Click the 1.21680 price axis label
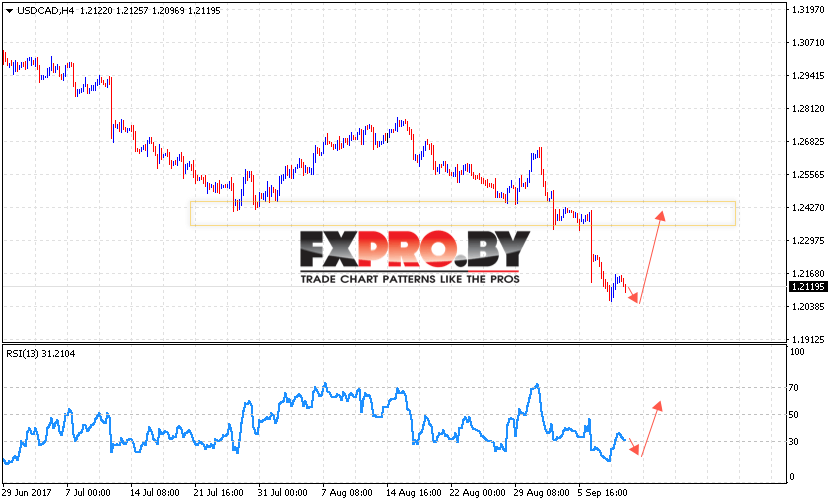 pos(808,273)
